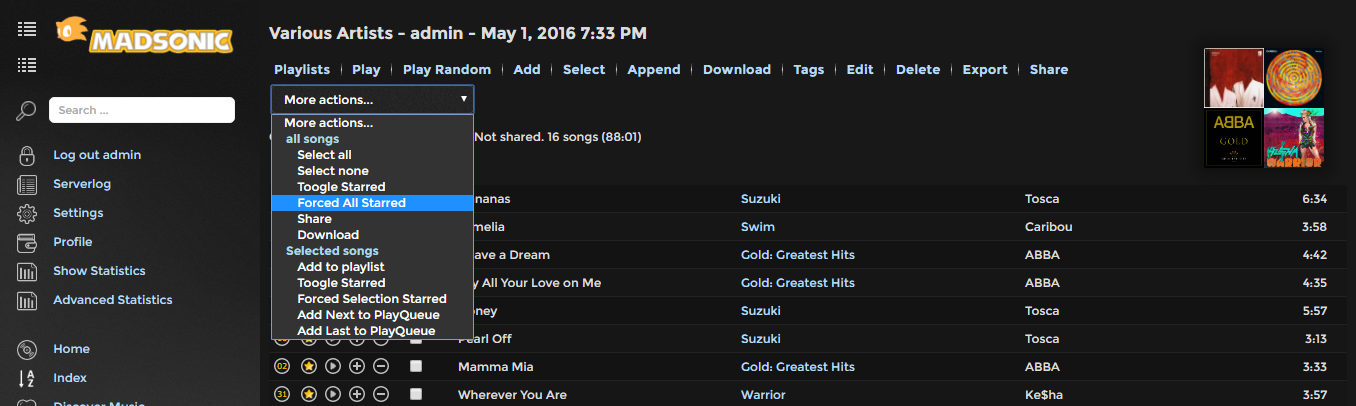This screenshot has width=1356, height=406.
Task: Select the Select all option
Action: click(x=324, y=155)
